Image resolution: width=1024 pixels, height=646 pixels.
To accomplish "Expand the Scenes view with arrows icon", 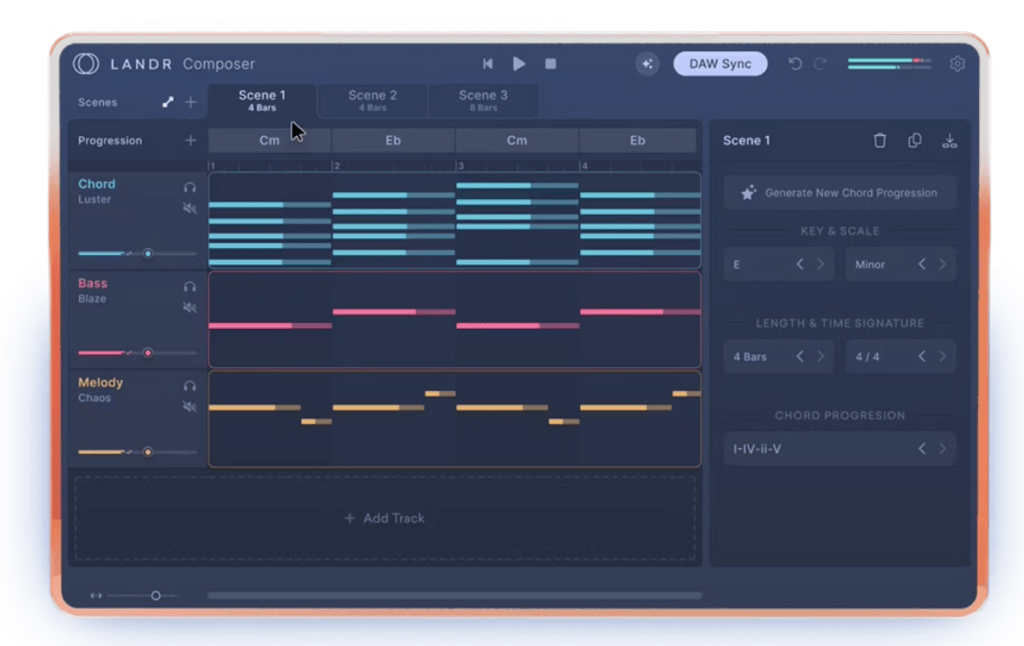I will (x=168, y=102).
